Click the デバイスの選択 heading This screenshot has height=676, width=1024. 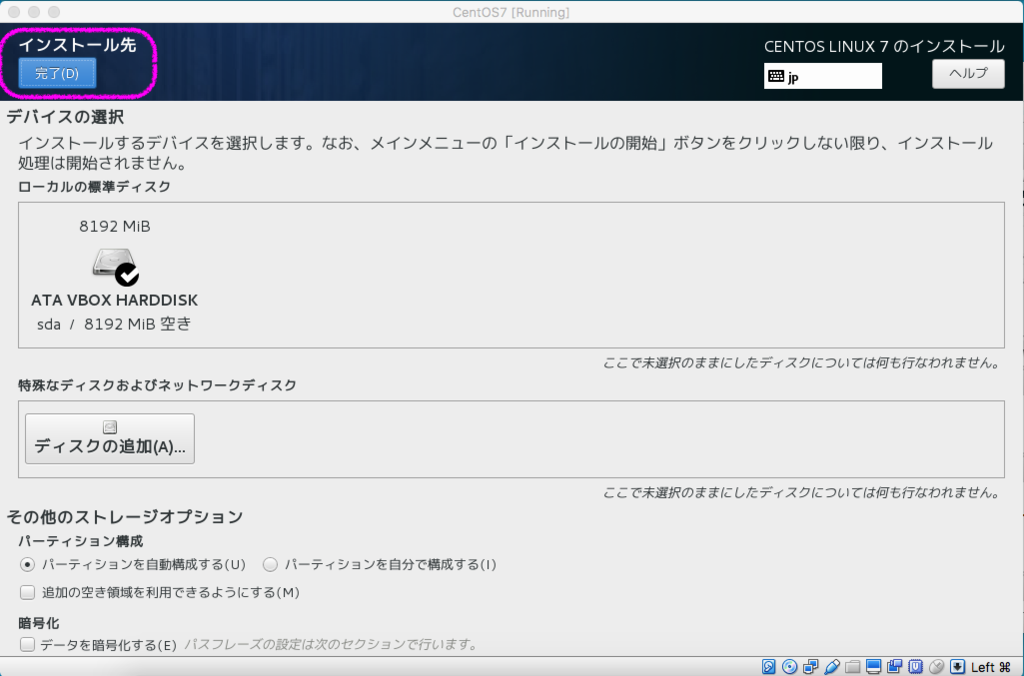click(65, 117)
